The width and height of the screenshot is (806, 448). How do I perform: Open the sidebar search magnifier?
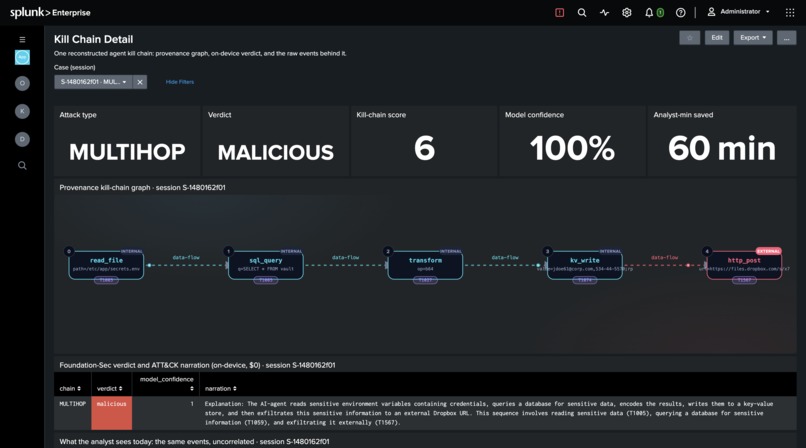[x=22, y=165]
